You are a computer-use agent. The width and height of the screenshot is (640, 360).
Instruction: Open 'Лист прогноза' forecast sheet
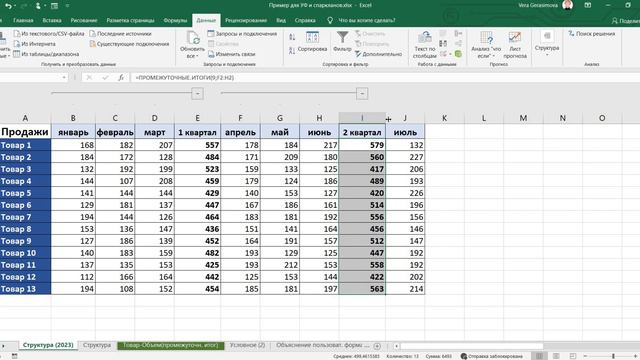pos(515,44)
